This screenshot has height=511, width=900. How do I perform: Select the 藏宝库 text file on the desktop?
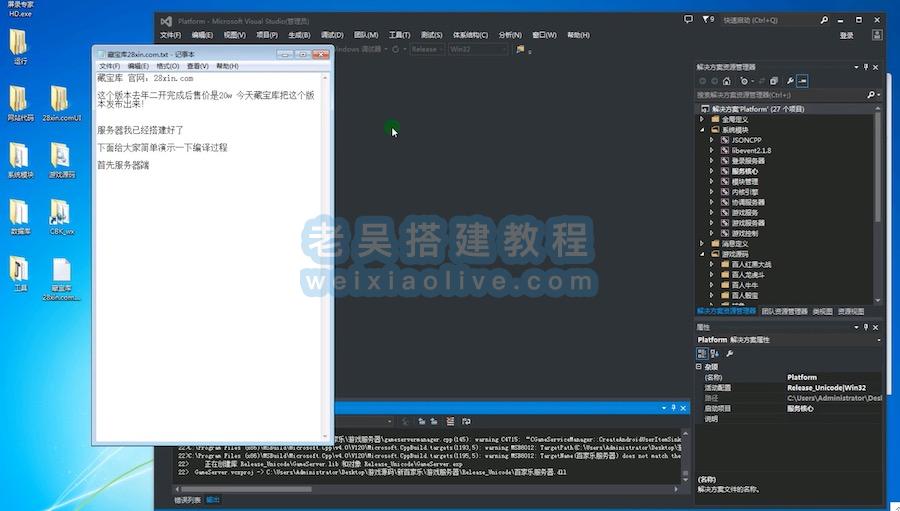[61, 280]
